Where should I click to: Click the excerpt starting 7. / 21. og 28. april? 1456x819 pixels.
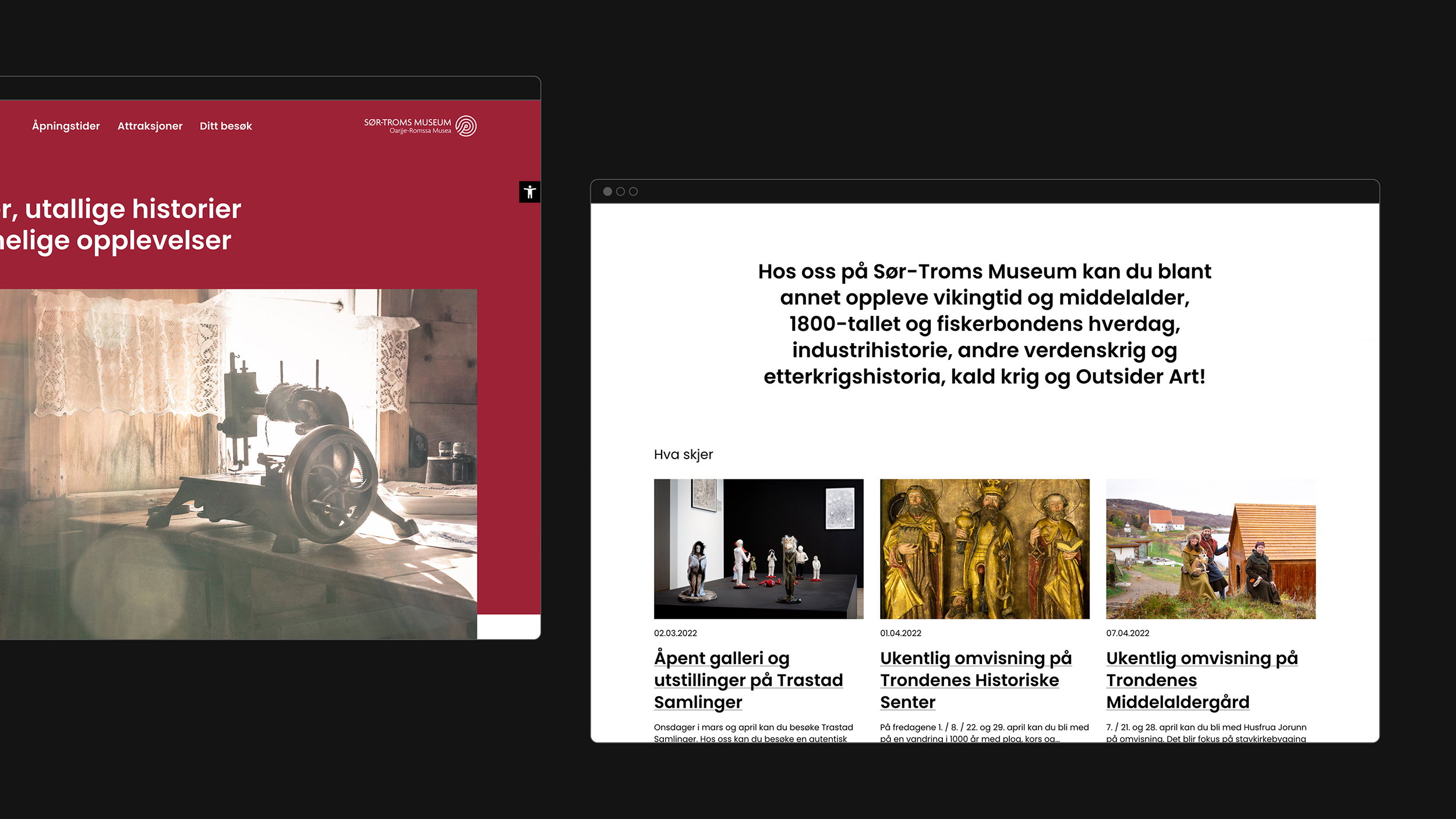(1206, 733)
